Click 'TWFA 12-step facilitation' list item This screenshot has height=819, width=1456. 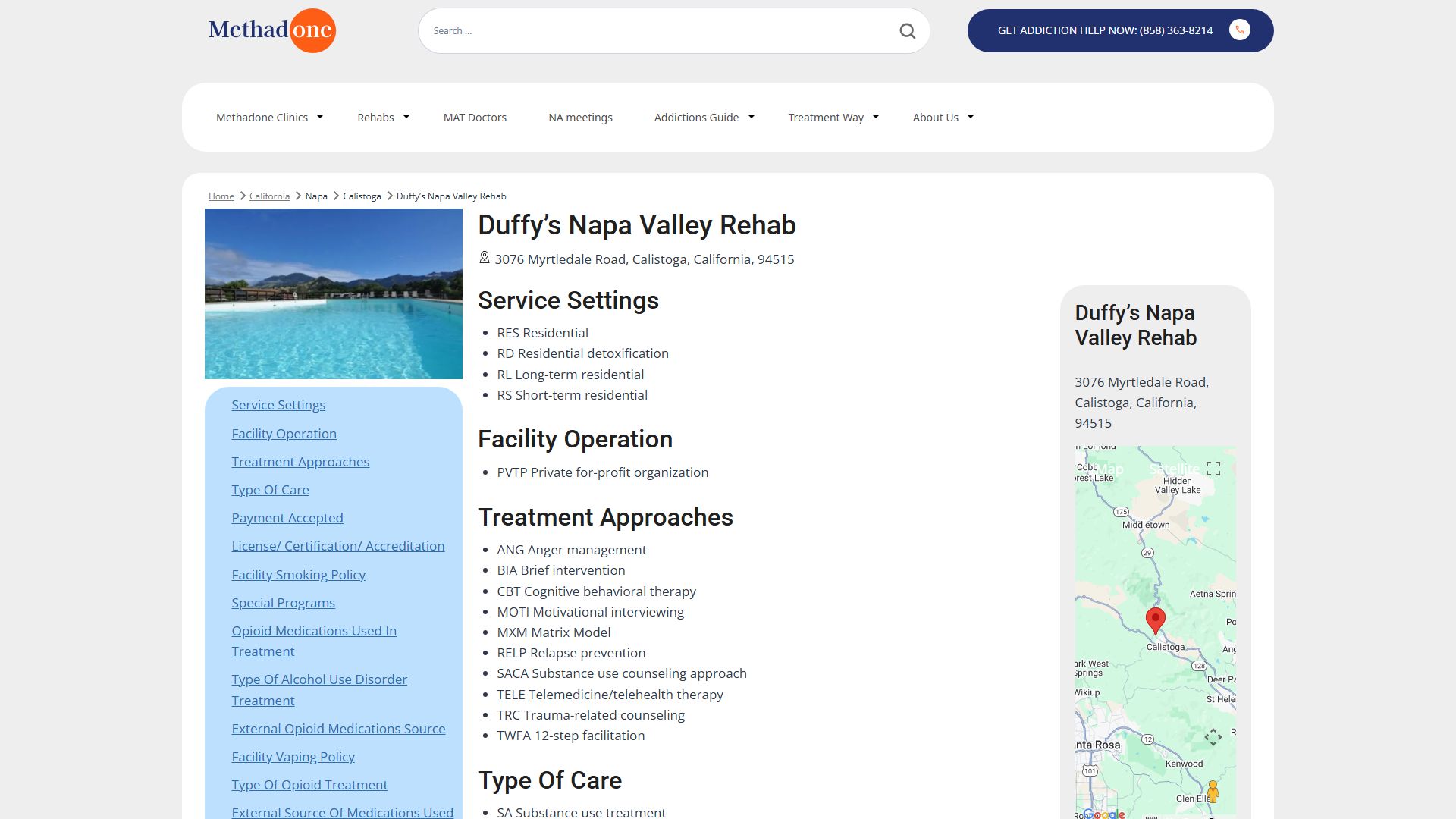click(x=570, y=736)
